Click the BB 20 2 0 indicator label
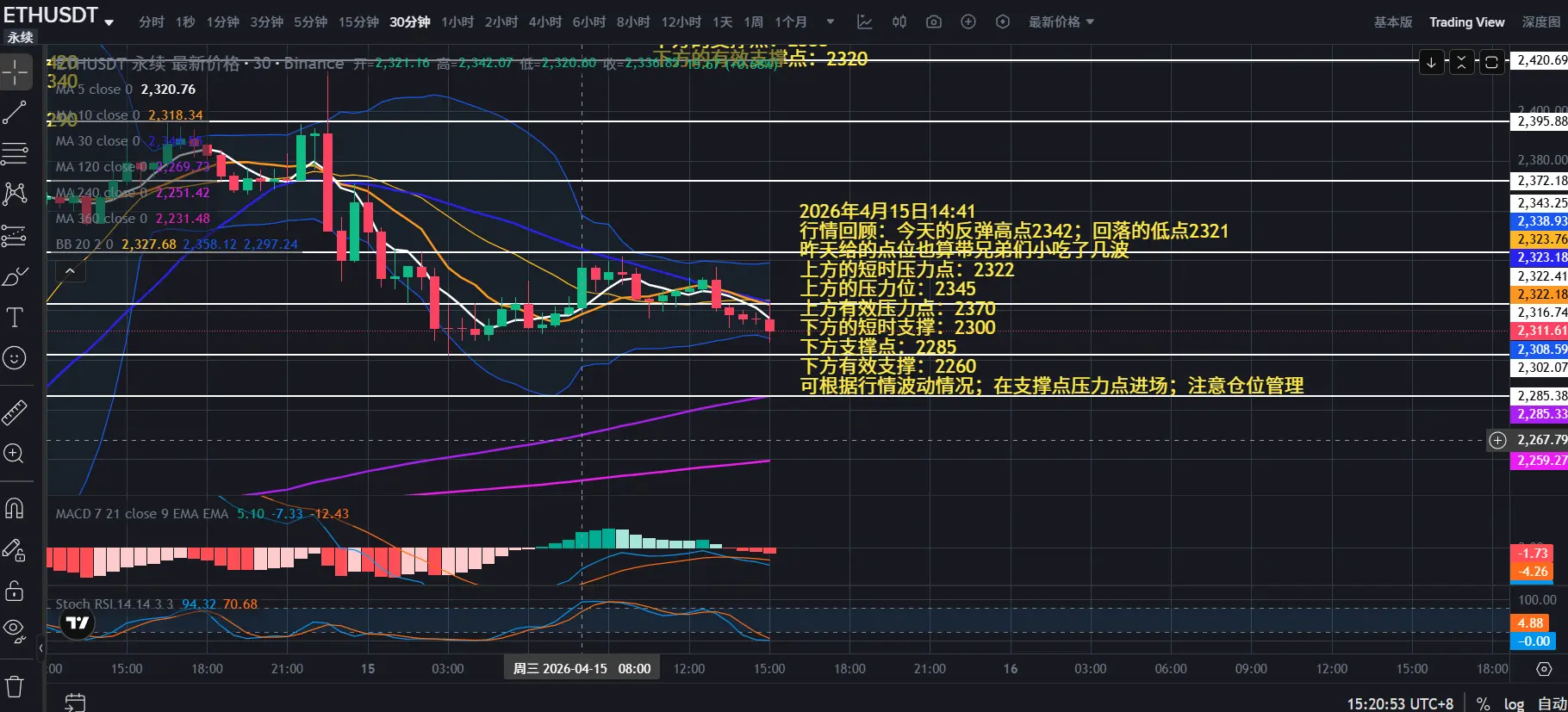Viewport: 1568px width, 712px height. [84, 245]
